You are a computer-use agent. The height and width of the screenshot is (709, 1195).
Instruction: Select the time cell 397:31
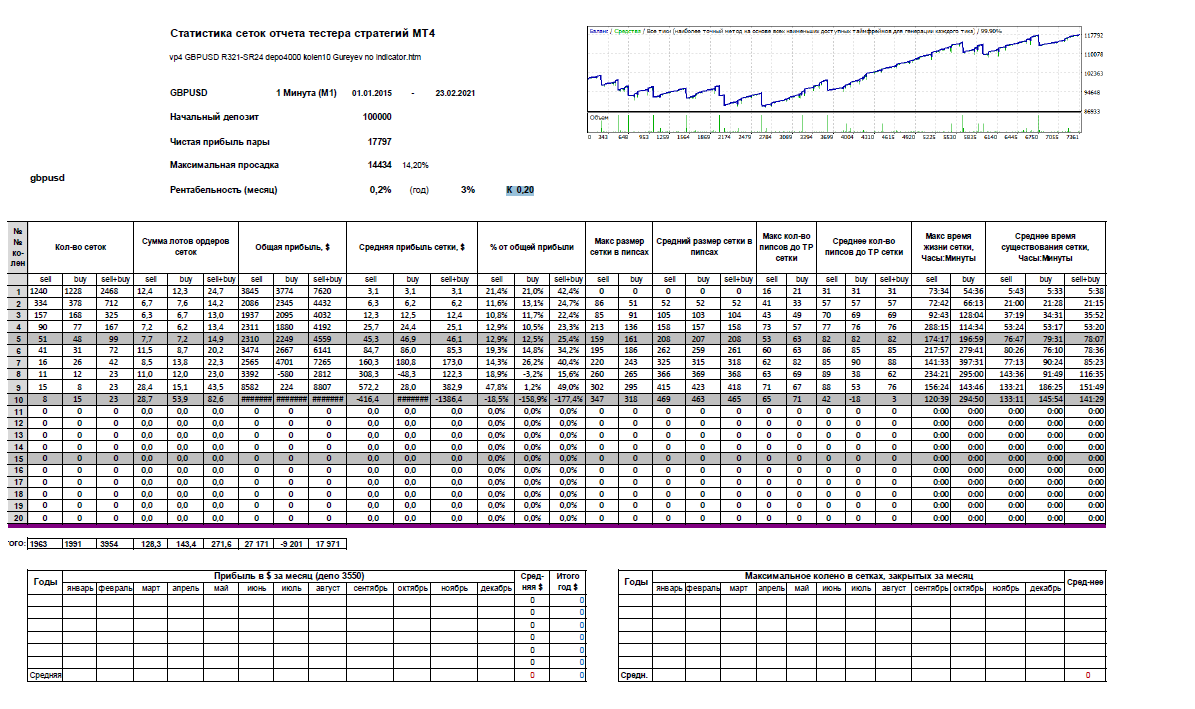tap(968, 362)
